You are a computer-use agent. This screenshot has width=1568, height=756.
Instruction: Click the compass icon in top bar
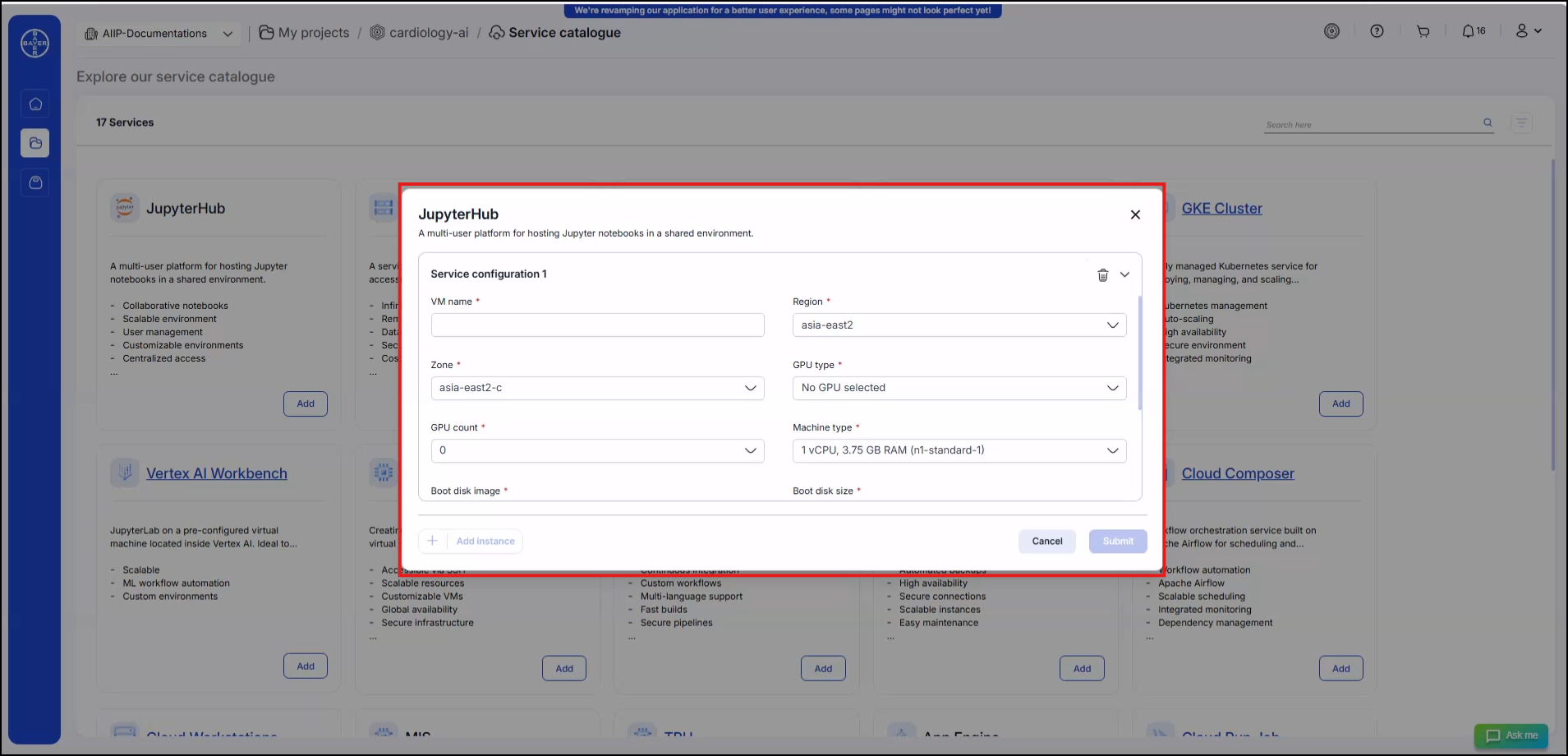click(1331, 31)
